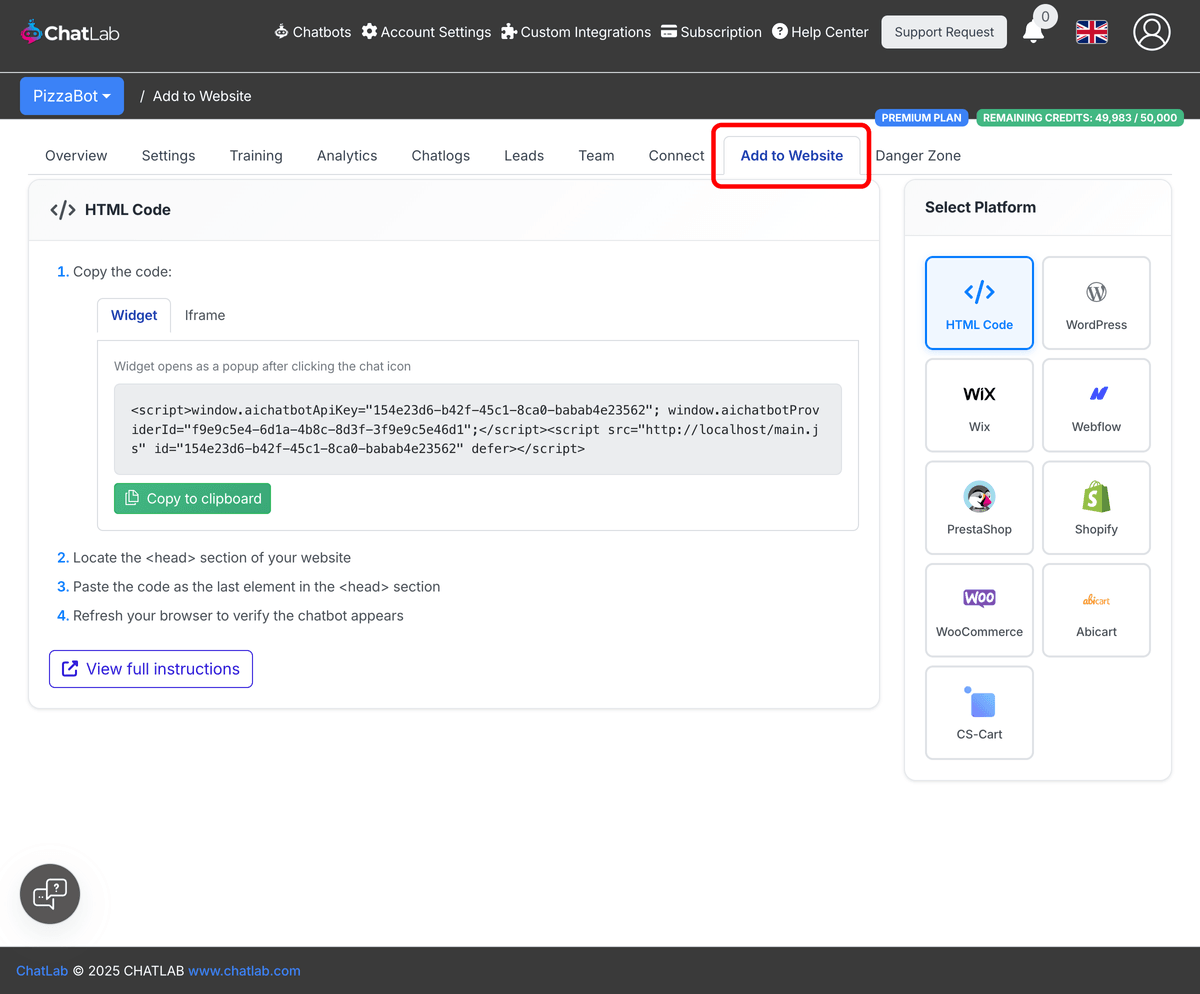Open View full instructions
This screenshot has width=1200, height=994.
pyautogui.click(x=150, y=668)
